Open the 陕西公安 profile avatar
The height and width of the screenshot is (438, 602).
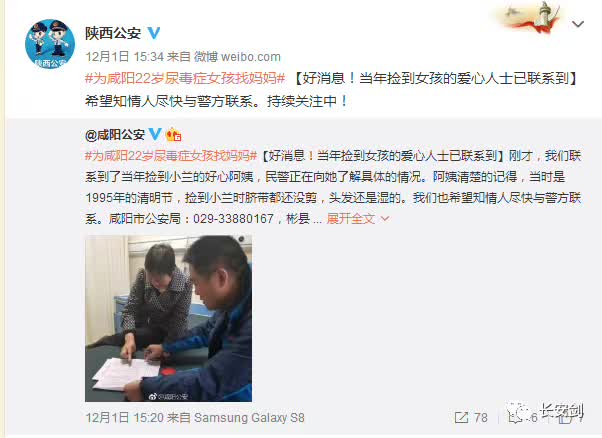50,44
